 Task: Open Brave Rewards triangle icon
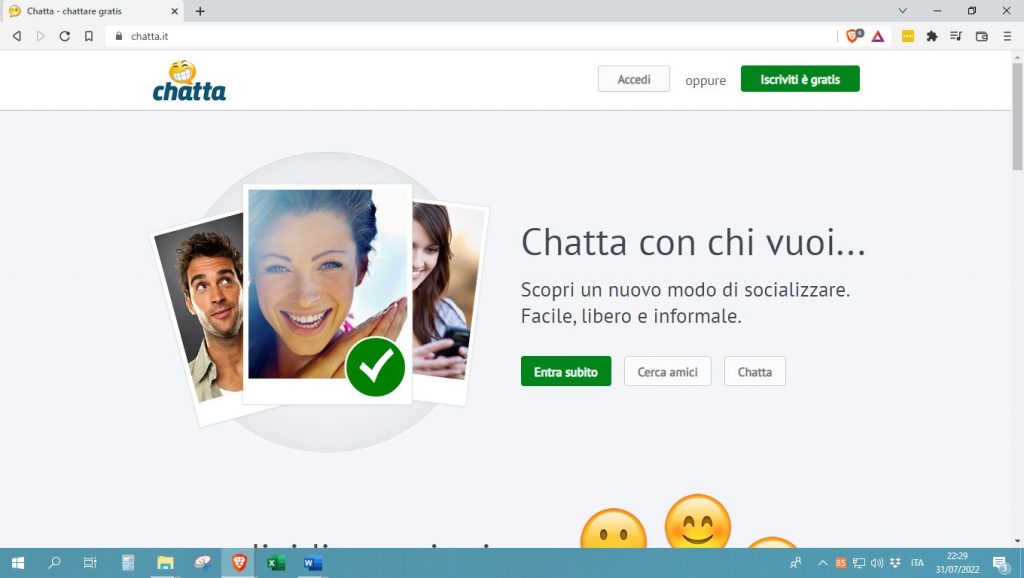(877, 36)
